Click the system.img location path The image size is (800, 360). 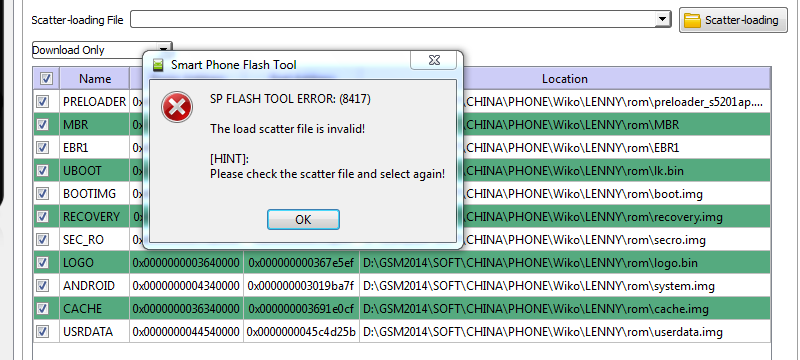[539, 286]
